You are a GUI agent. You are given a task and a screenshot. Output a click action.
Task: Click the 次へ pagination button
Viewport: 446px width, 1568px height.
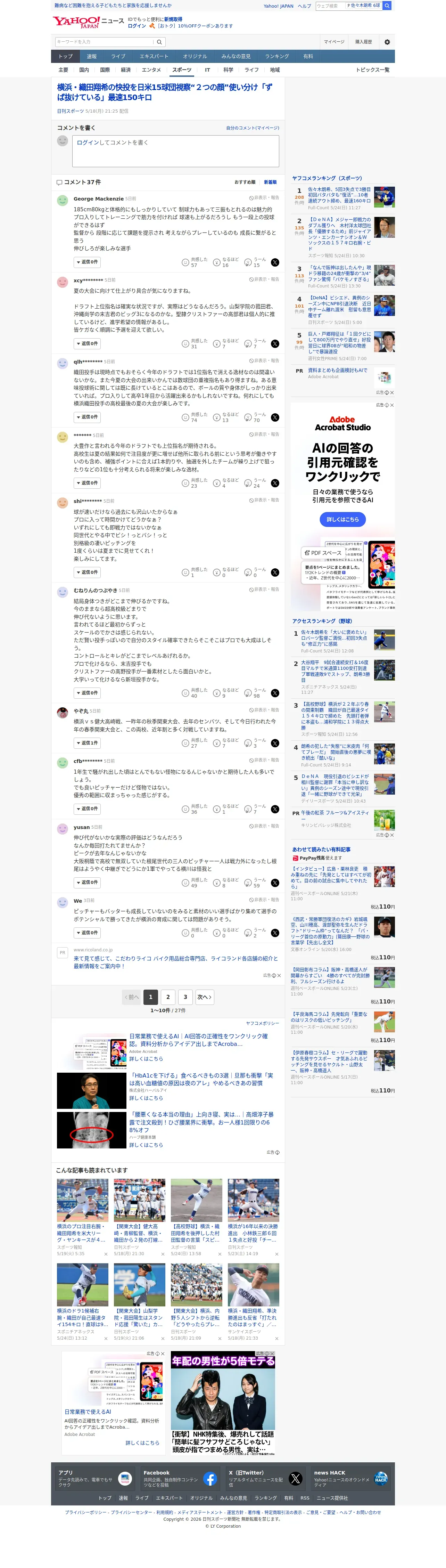click(x=205, y=997)
